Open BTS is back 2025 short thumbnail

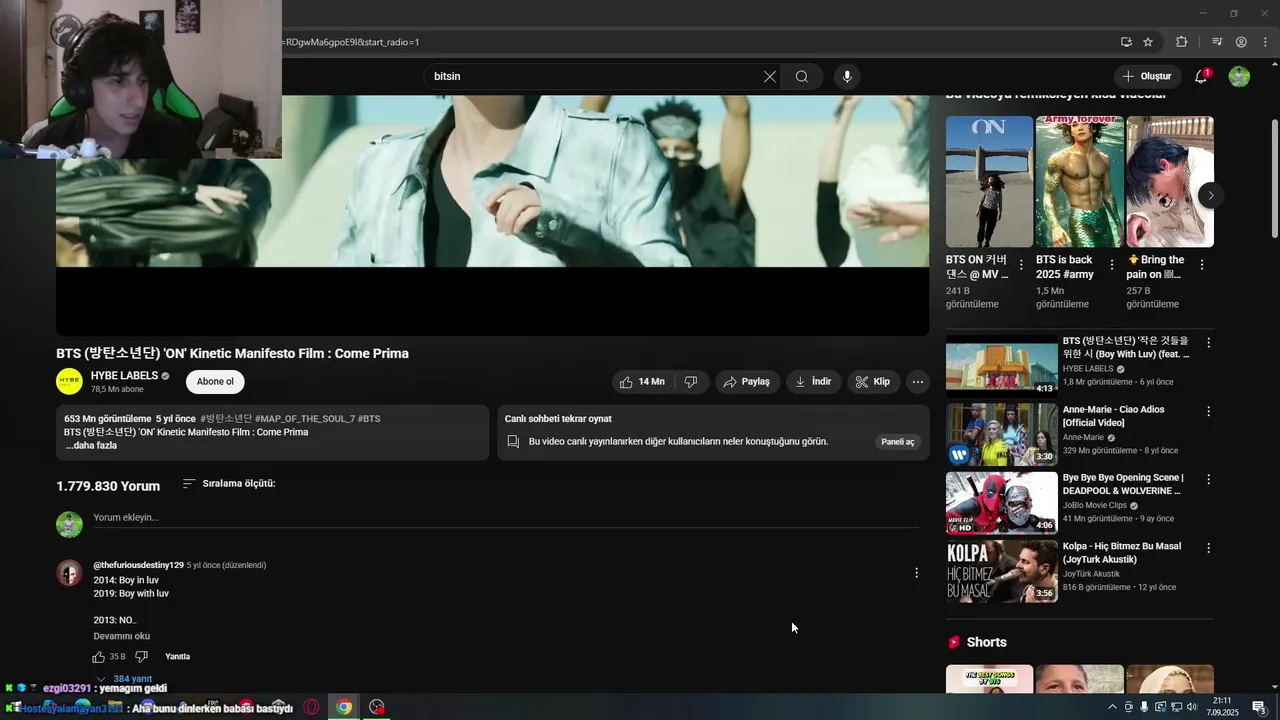pos(1079,181)
